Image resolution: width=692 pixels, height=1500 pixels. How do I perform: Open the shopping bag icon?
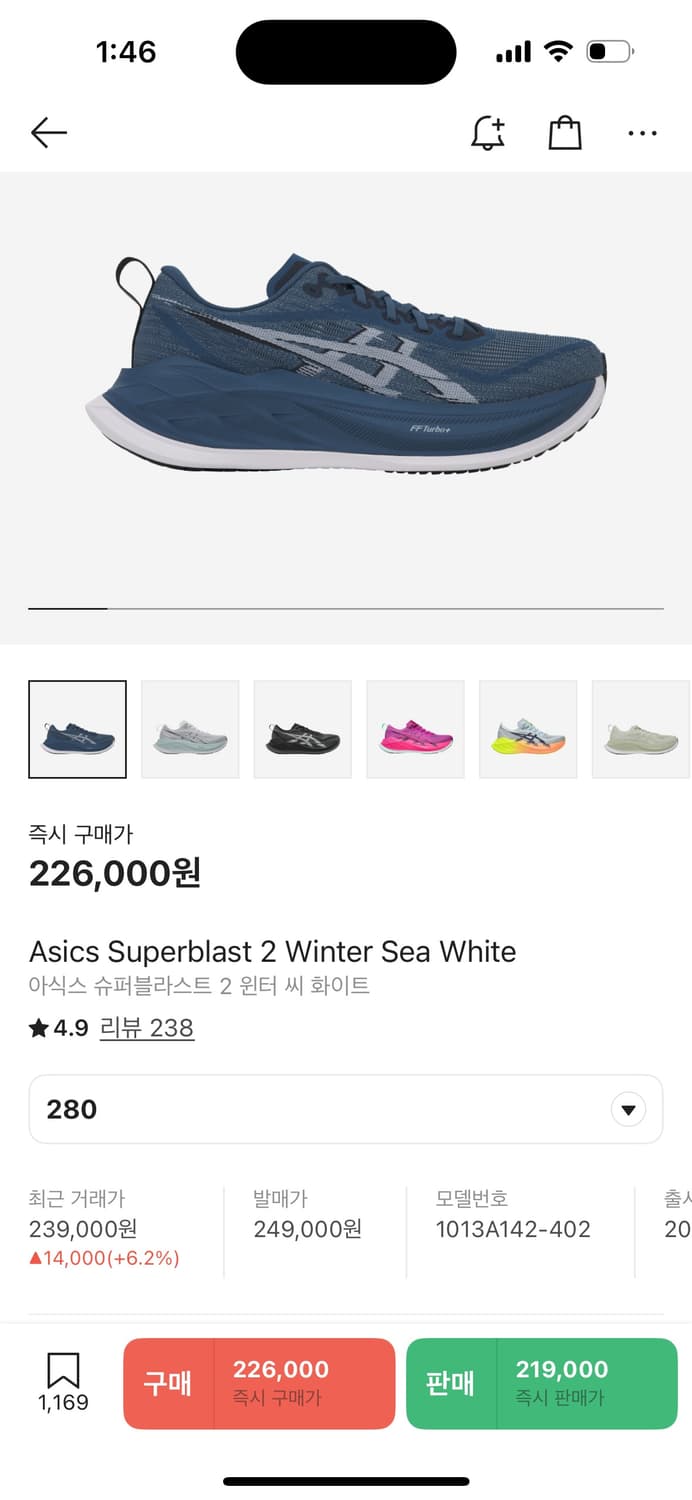coord(565,133)
